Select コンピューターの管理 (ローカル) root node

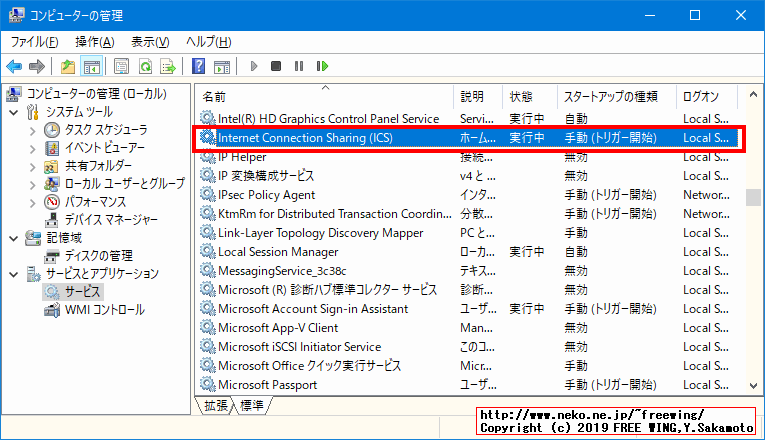[x=97, y=94]
